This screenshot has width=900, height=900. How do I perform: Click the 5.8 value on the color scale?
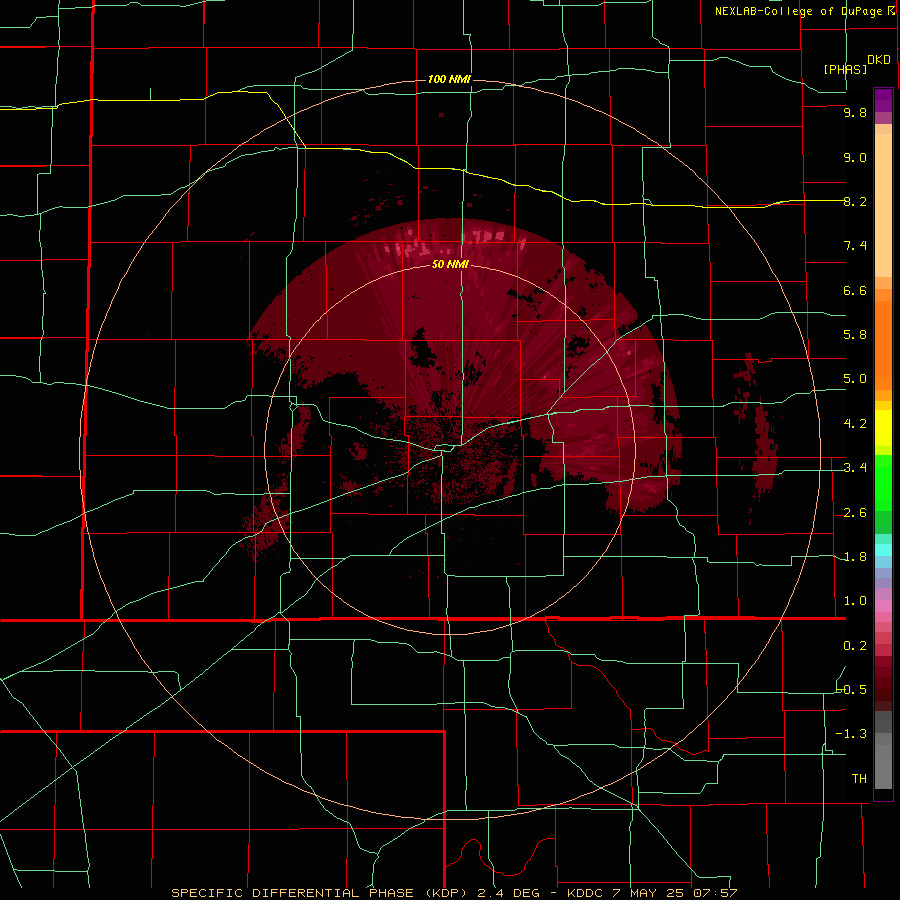coord(855,335)
